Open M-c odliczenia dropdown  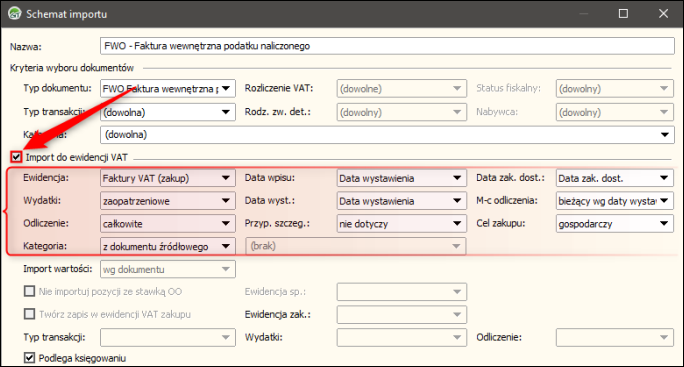point(615,201)
